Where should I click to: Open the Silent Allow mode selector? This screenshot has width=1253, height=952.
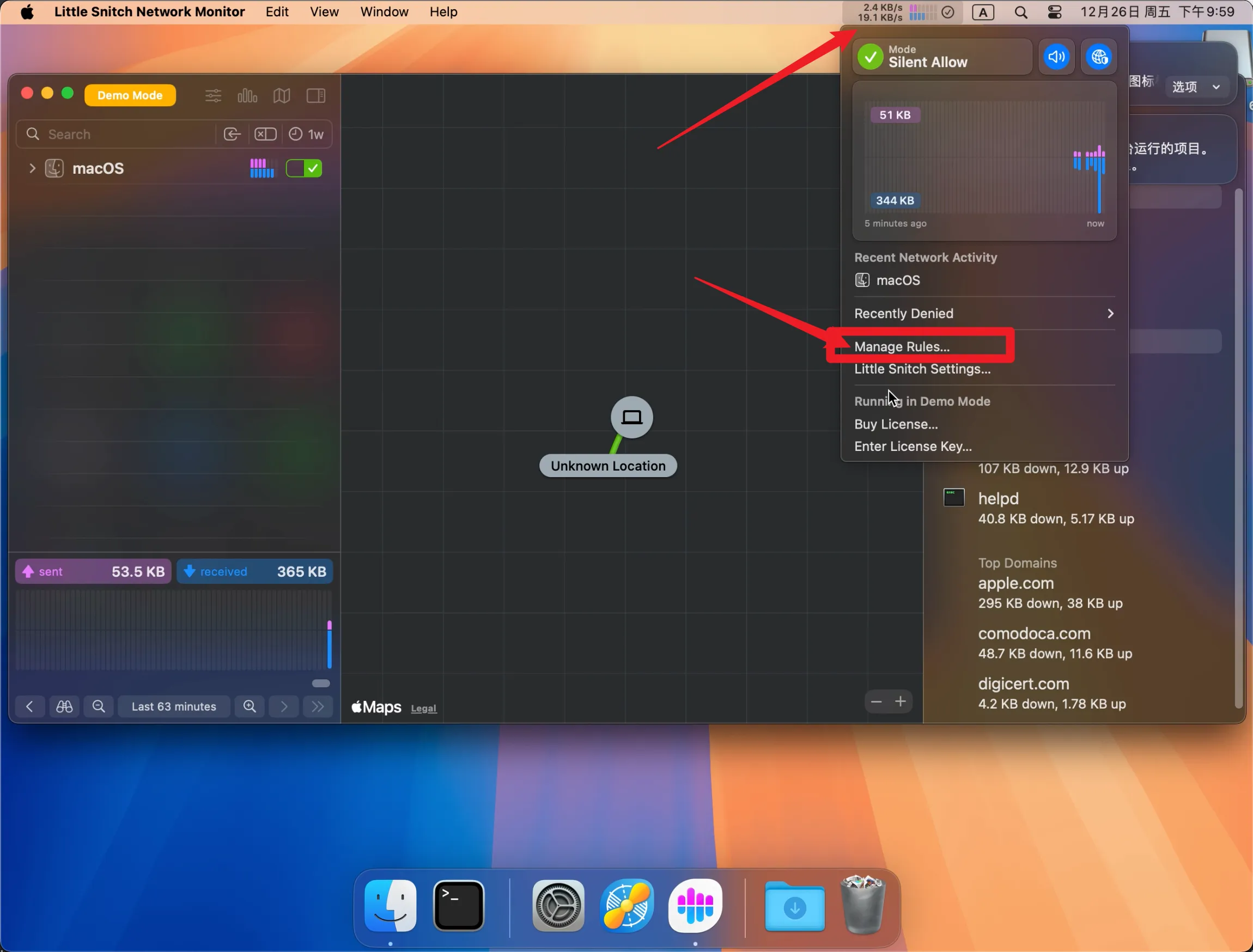[942, 57]
